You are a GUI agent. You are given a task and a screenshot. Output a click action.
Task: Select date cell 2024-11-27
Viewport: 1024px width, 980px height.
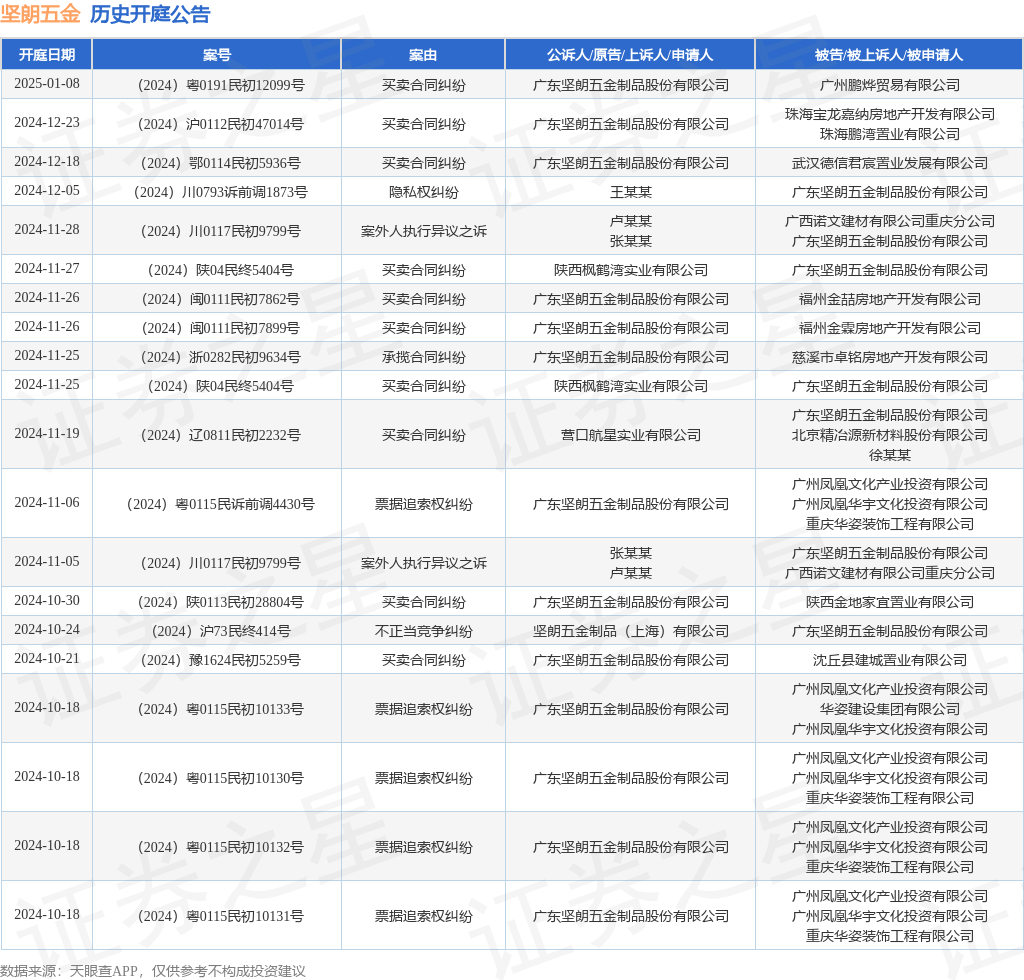coord(46,269)
